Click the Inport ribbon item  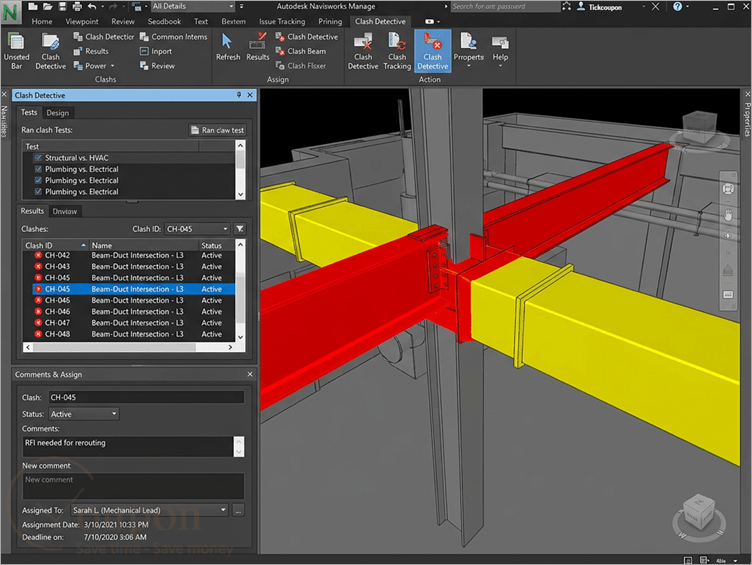pos(156,51)
